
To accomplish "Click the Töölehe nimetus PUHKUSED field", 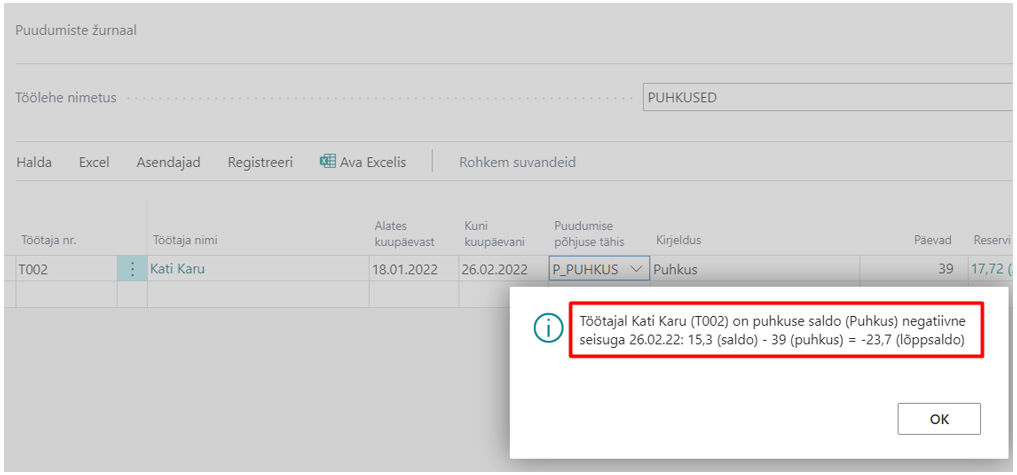I will coord(829,97).
